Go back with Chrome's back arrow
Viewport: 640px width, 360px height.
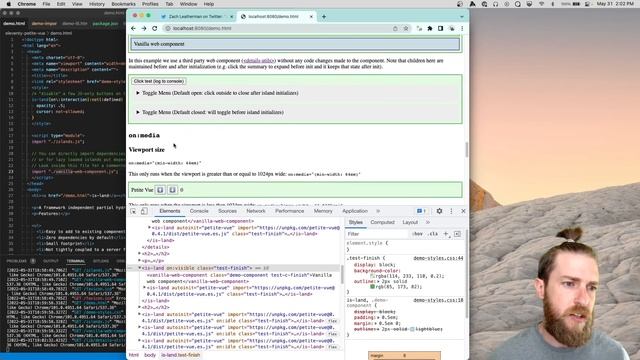(133, 29)
